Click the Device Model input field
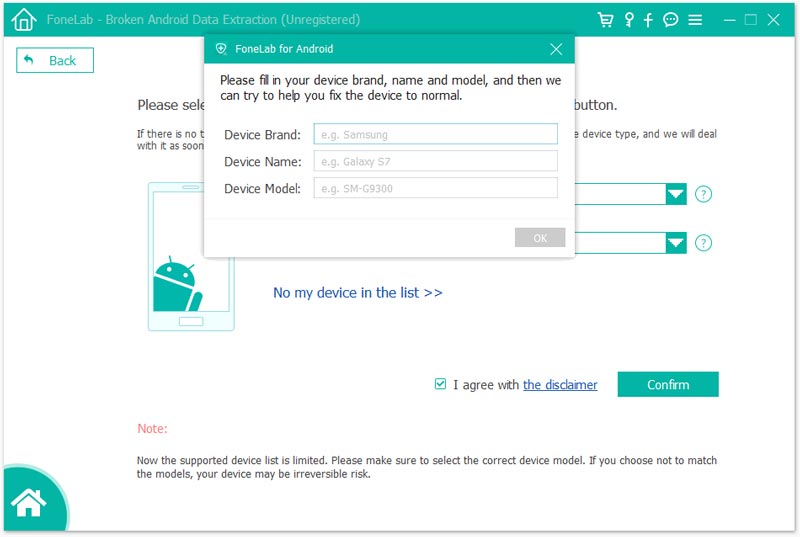The width and height of the screenshot is (800, 537). pos(435,188)
